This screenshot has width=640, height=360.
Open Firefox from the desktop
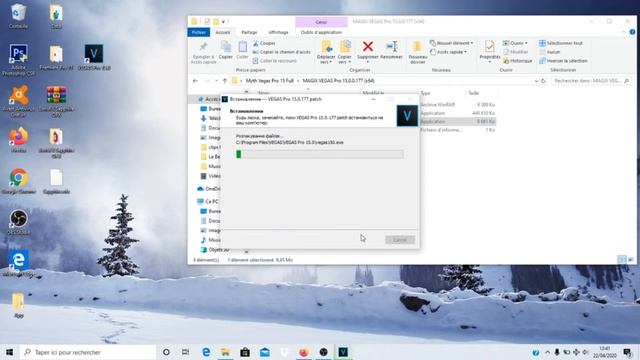point(18,140)
